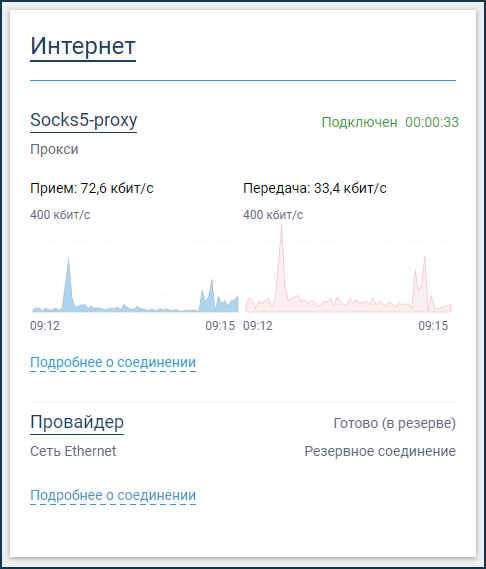
Task: Click the Передача: 33,4 кбит/с label
Action: tap(315, 188)
